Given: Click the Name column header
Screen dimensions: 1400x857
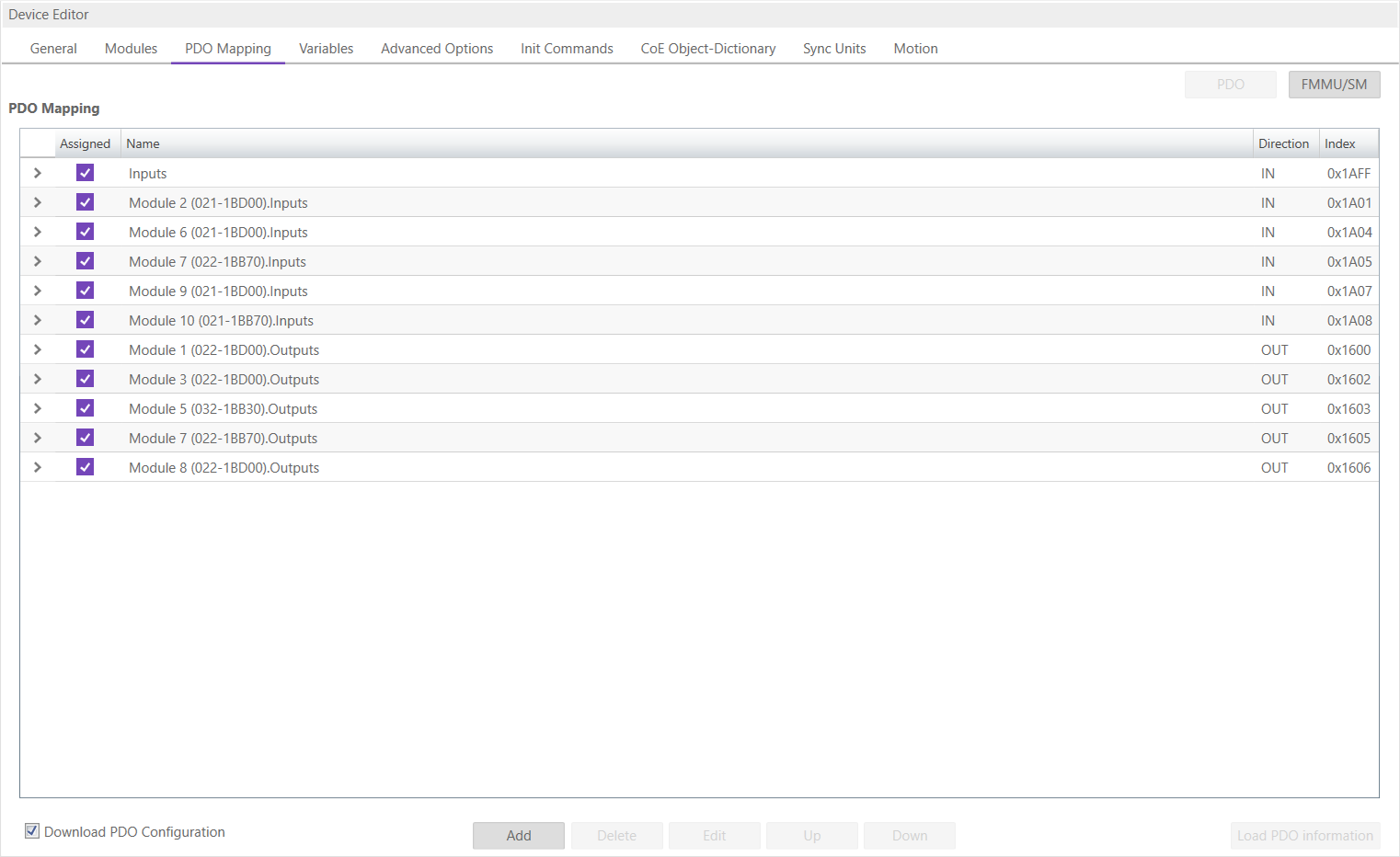Looking at the screenshot, I should pos(143,143).
